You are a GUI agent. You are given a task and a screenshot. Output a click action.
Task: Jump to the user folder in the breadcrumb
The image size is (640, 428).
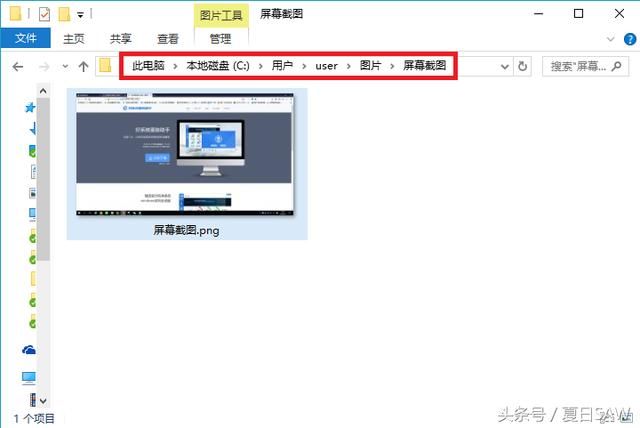point(327,66)
